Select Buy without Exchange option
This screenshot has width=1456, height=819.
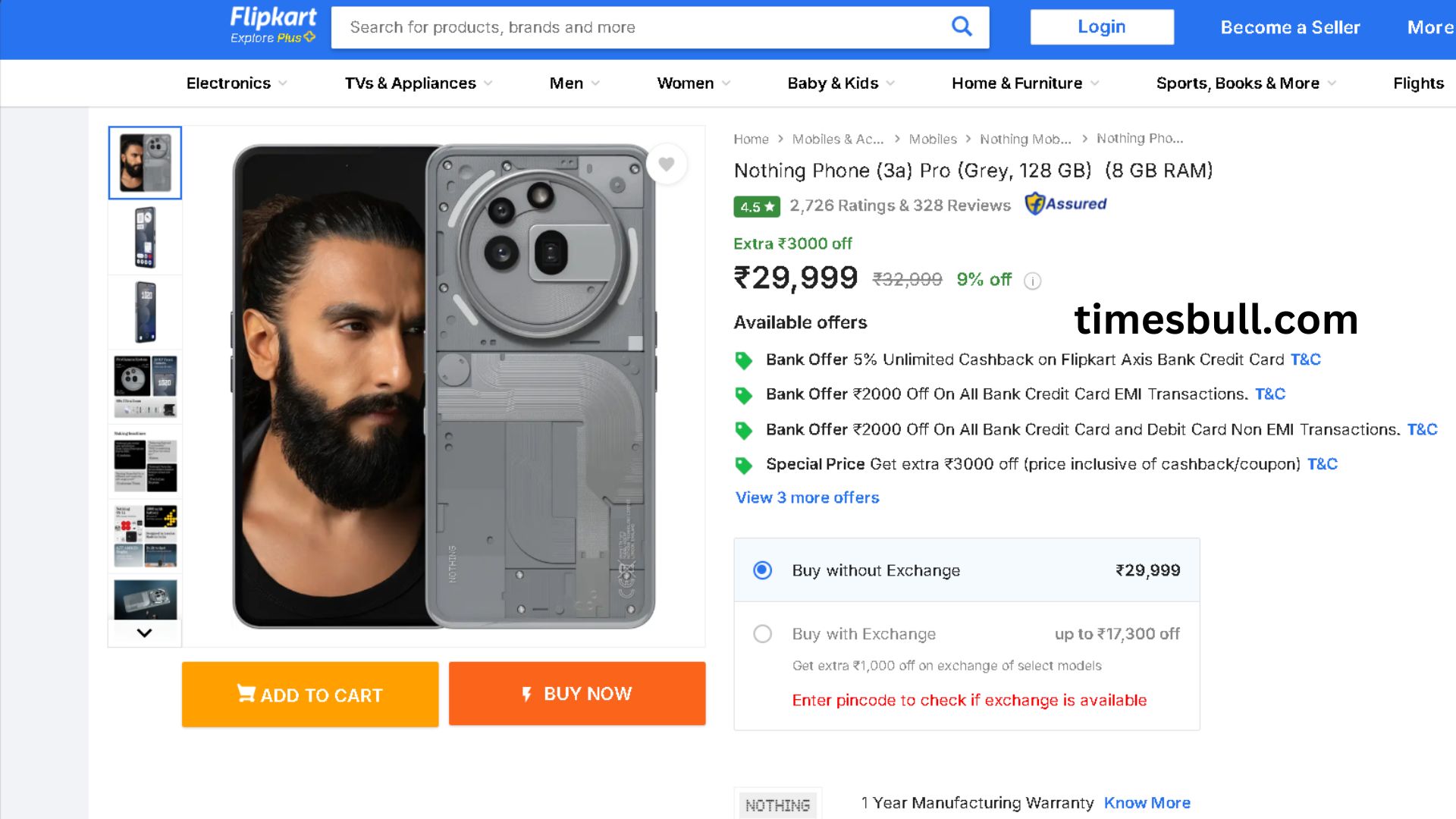[x=762, y=570]
